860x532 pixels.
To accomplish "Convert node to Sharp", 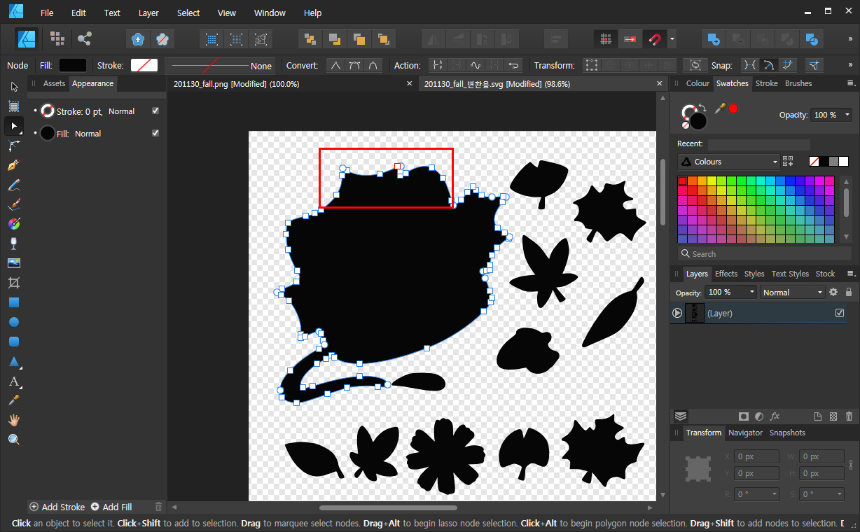I will tap(336, 65).
